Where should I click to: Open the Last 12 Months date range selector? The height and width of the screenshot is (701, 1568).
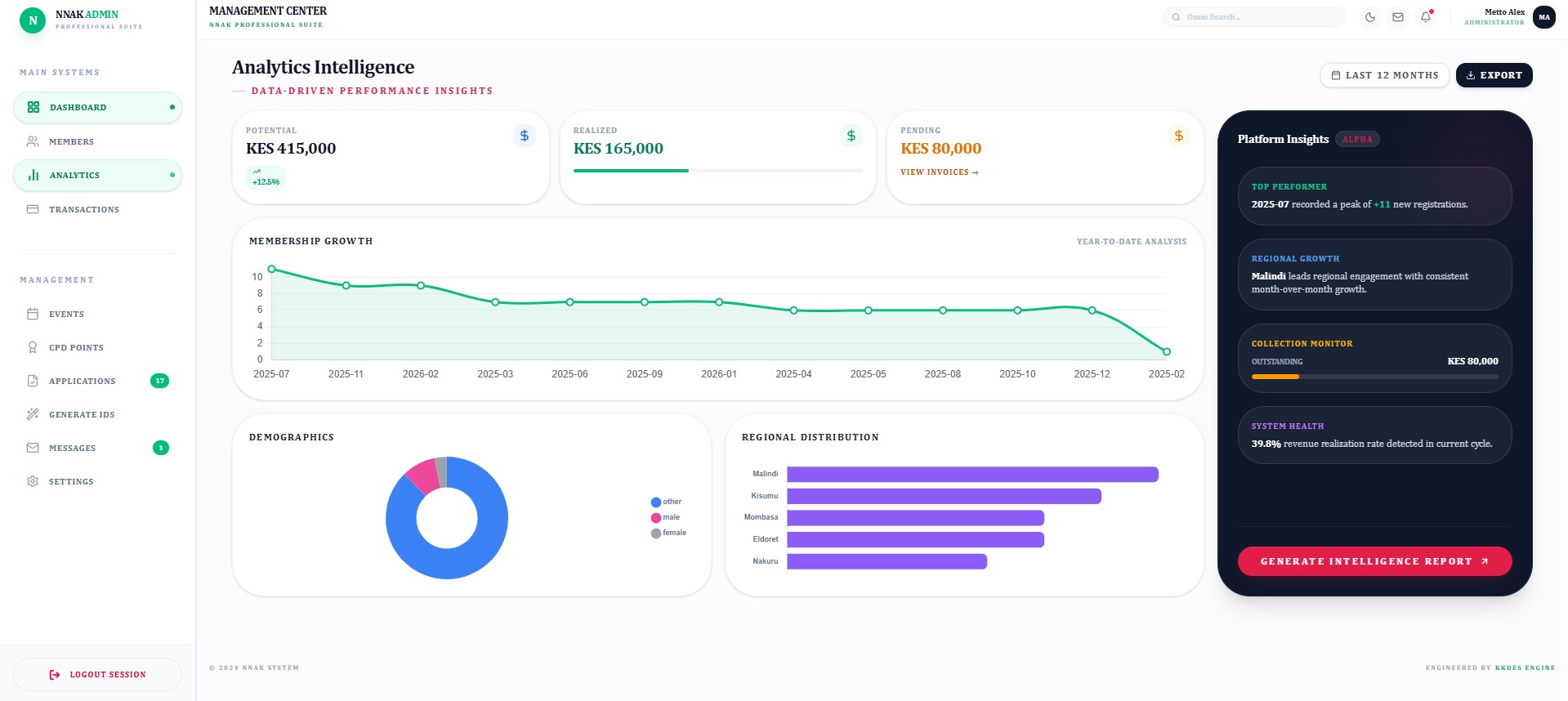(x=1384, y=75)
